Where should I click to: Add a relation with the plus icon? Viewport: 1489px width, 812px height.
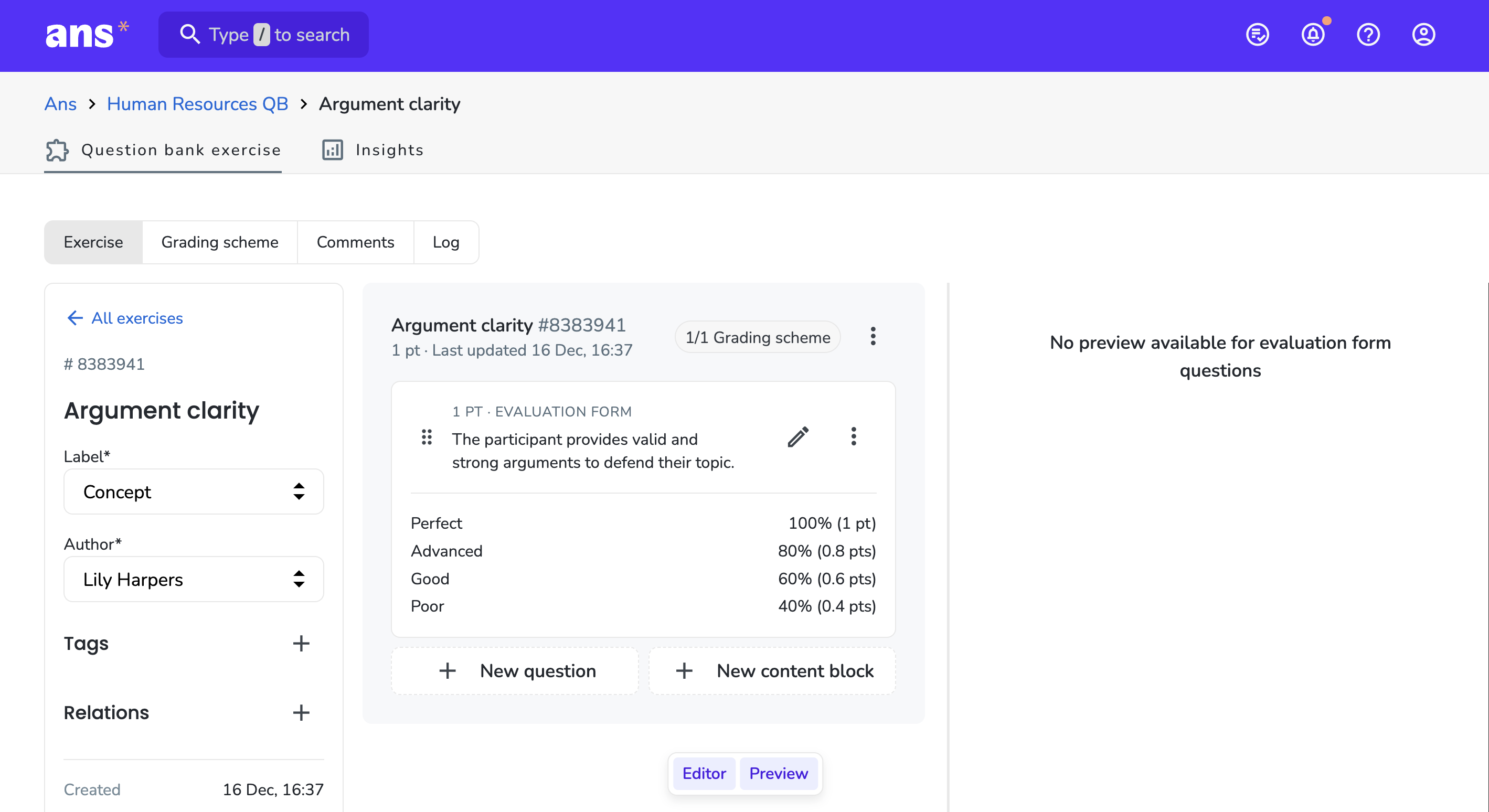click(x=301, y=712)
